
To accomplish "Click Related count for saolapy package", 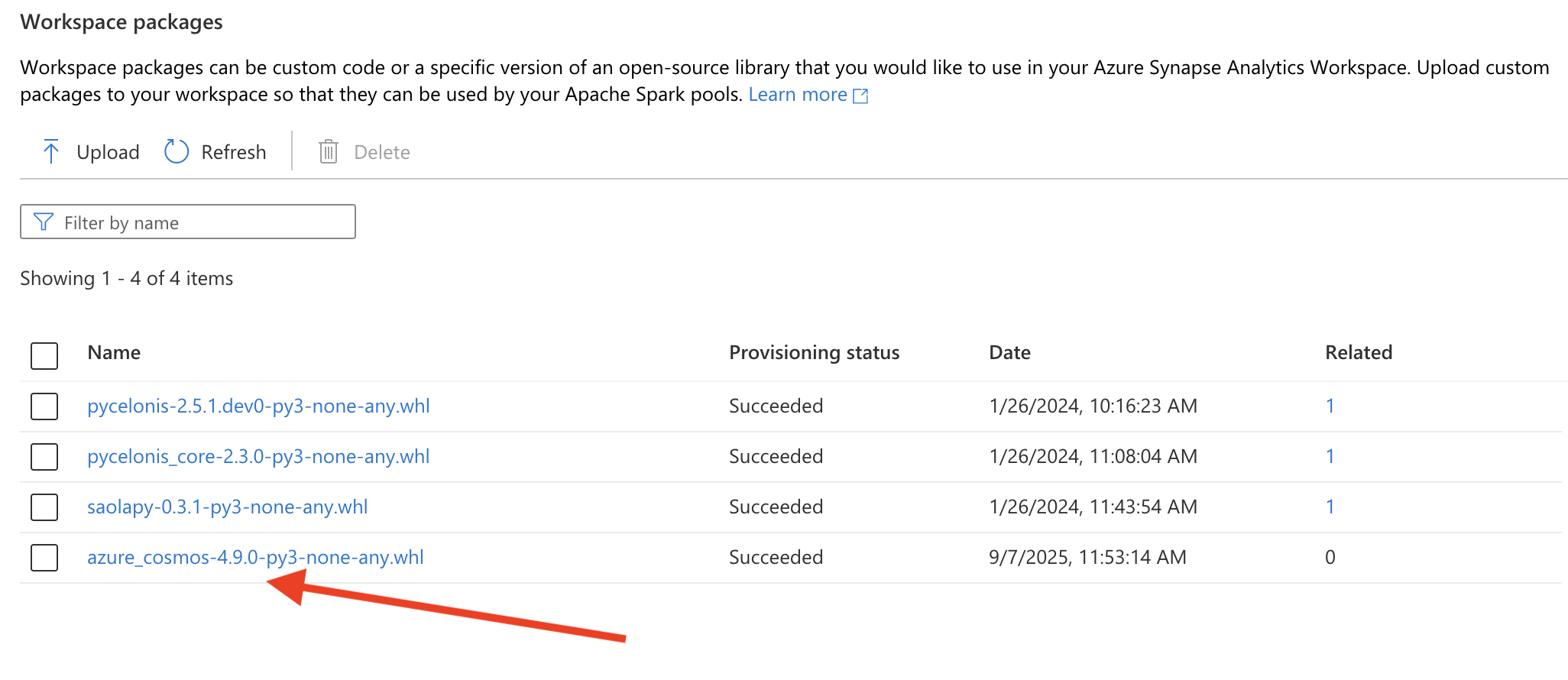I will 1330,507.
